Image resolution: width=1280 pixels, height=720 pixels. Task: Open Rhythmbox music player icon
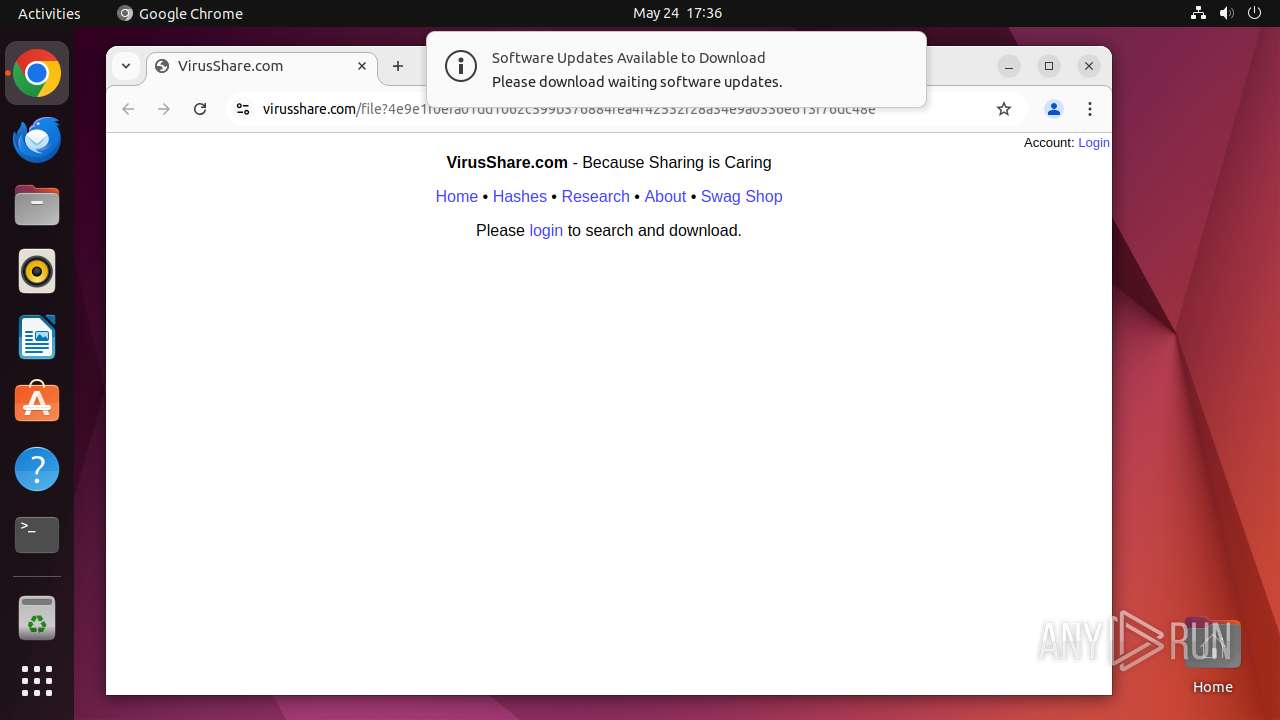(x=37, y=271)
